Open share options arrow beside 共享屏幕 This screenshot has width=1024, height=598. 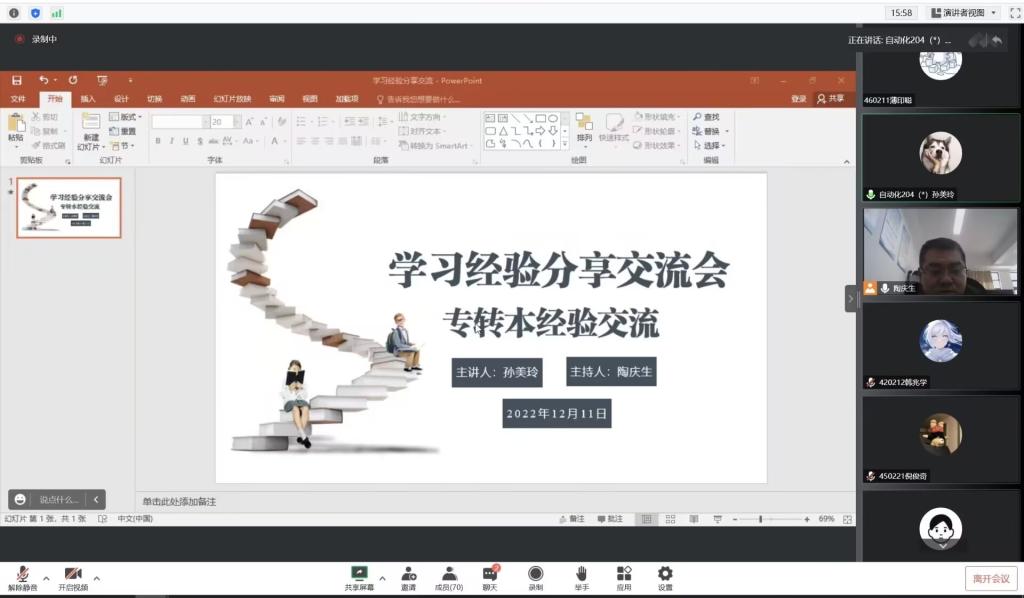382,578
